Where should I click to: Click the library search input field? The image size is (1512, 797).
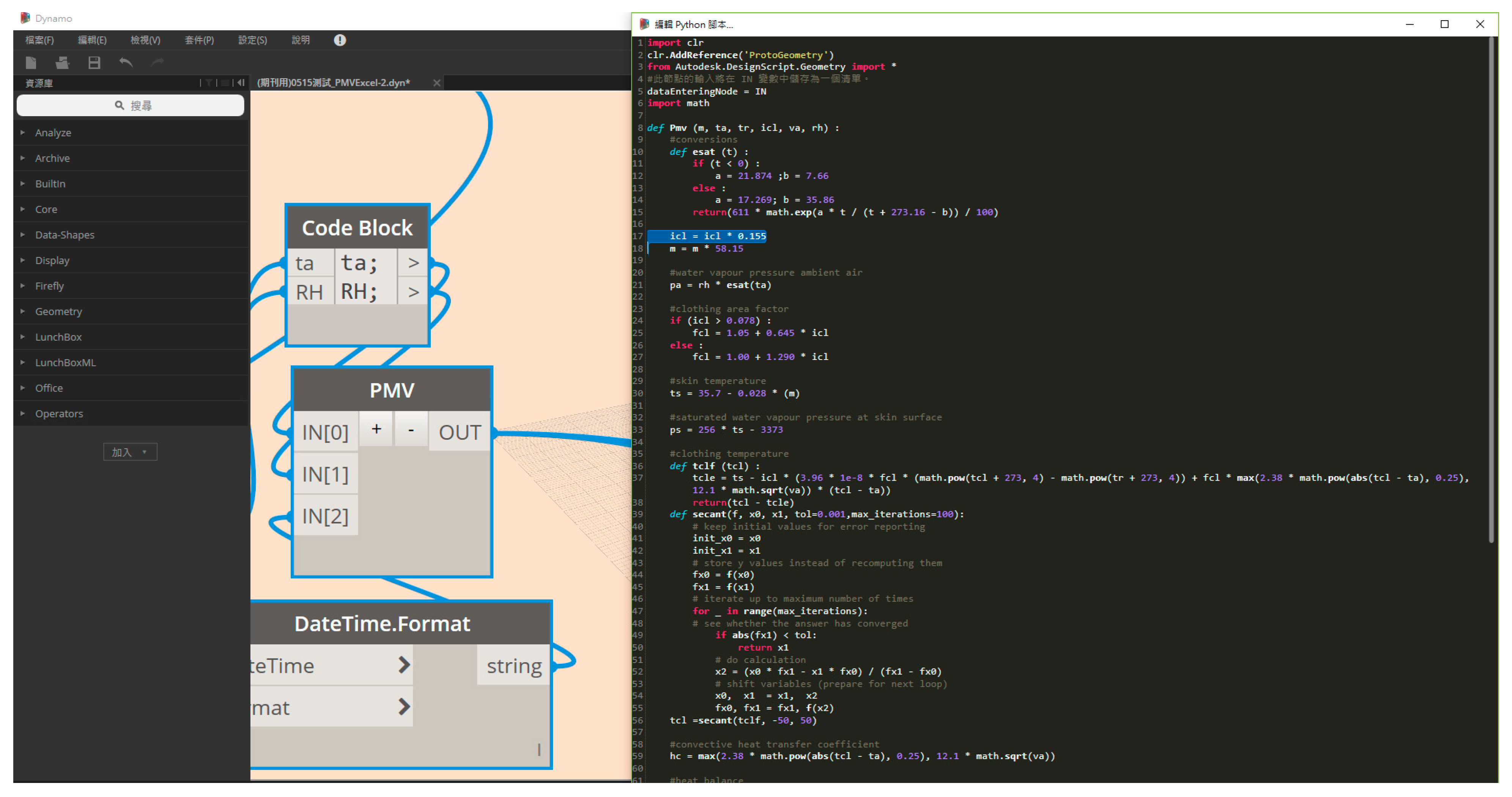[130, 105]
